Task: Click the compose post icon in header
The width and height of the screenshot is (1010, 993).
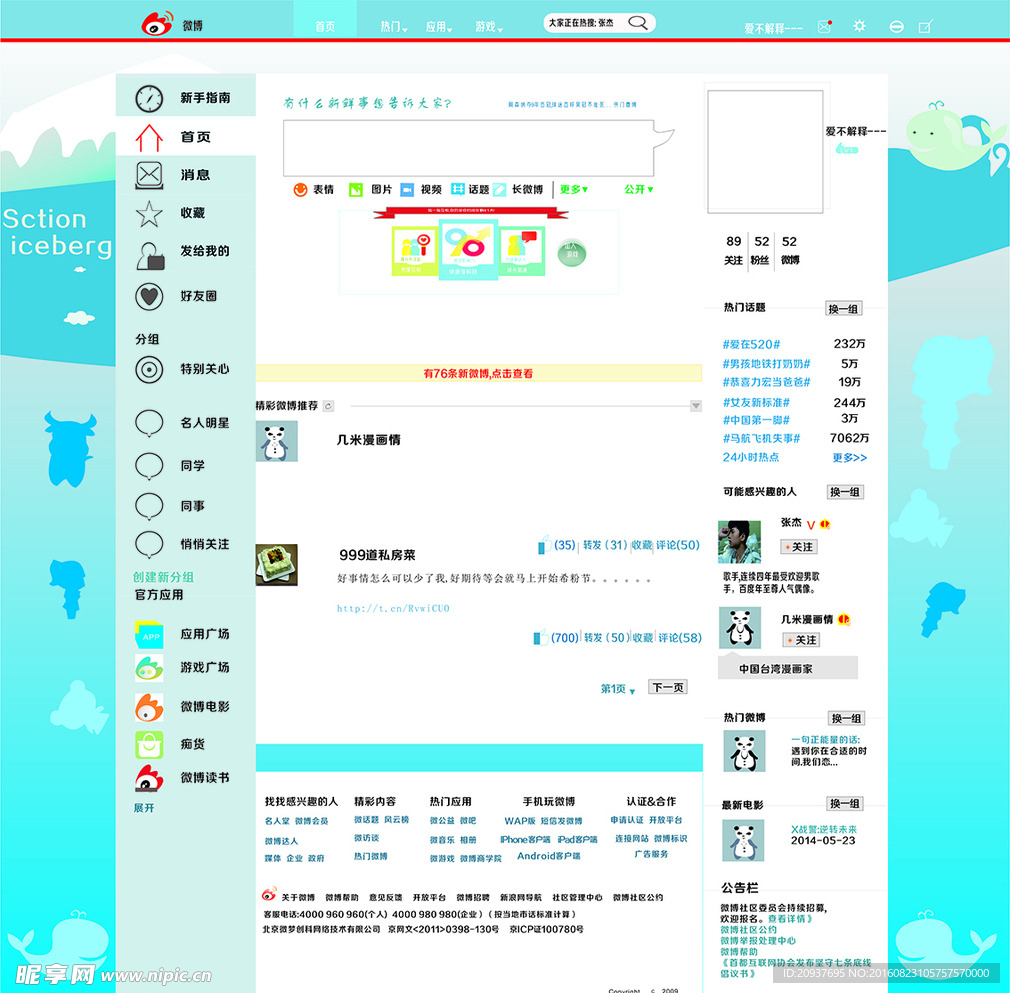Action: [925, 27]
